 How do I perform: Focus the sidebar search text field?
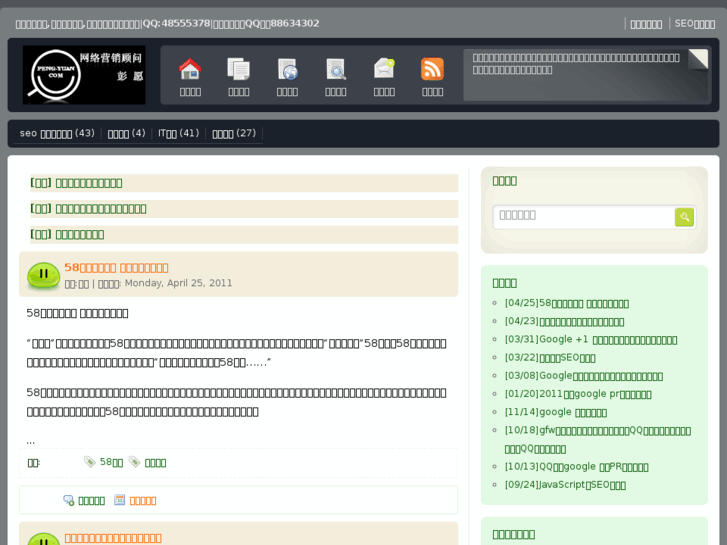[x=584, y=216]
